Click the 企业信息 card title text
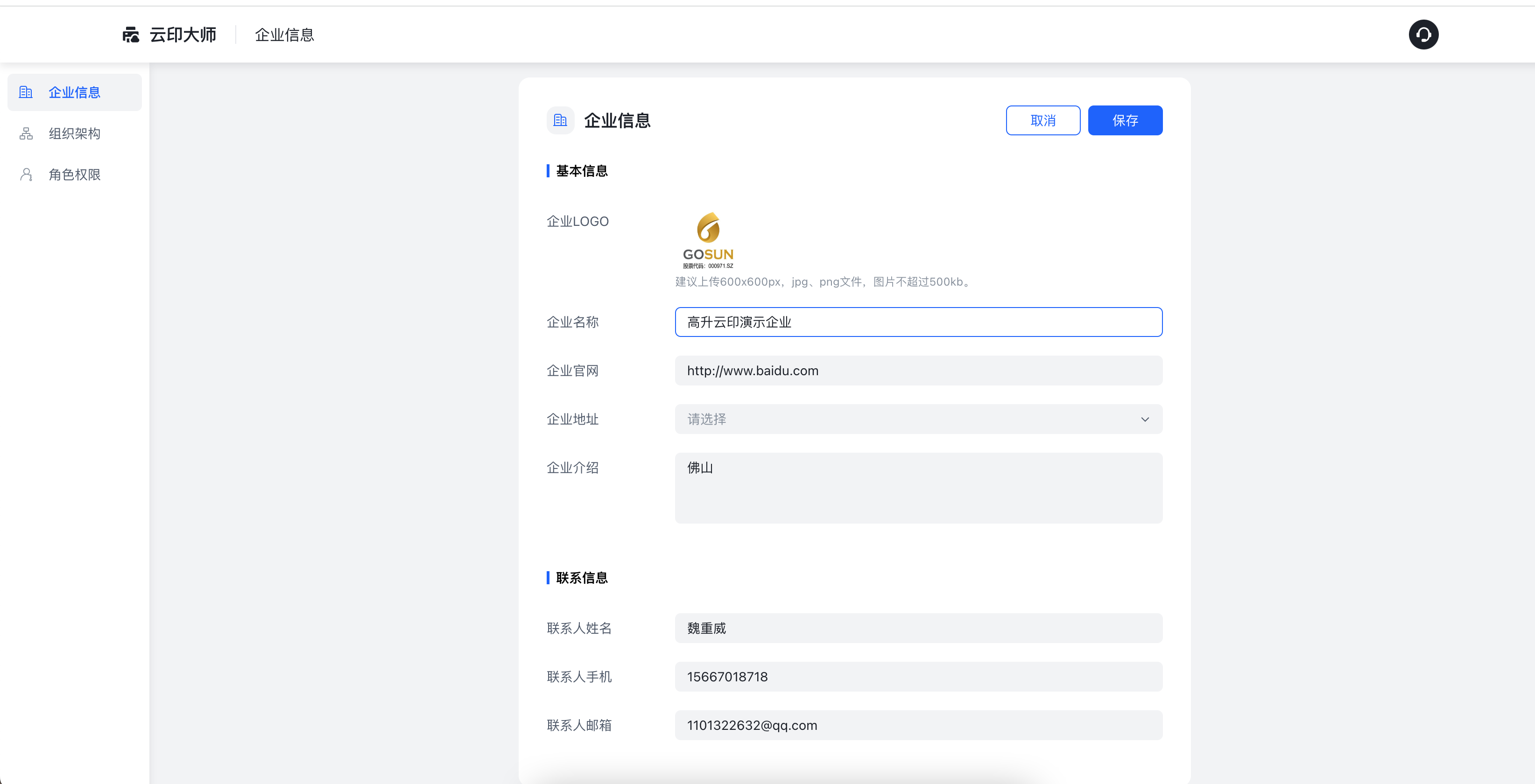Image resolution: width=1535 pixels, height=784 pixels. point(617,120)
